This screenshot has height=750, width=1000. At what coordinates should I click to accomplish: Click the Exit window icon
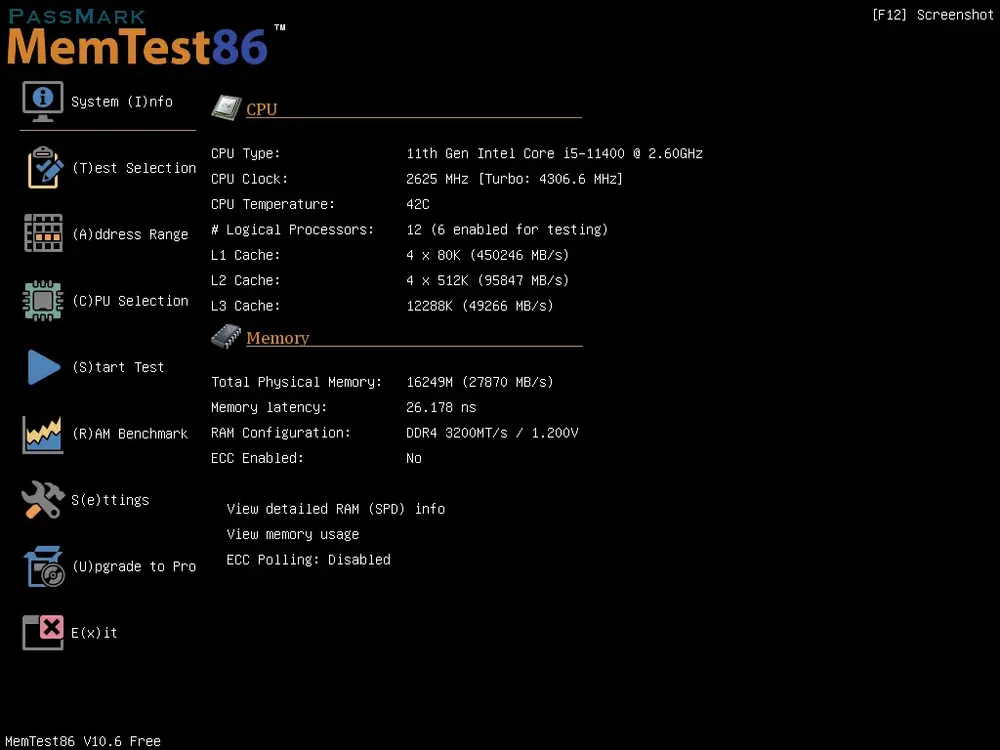click(x=43, y=632)
